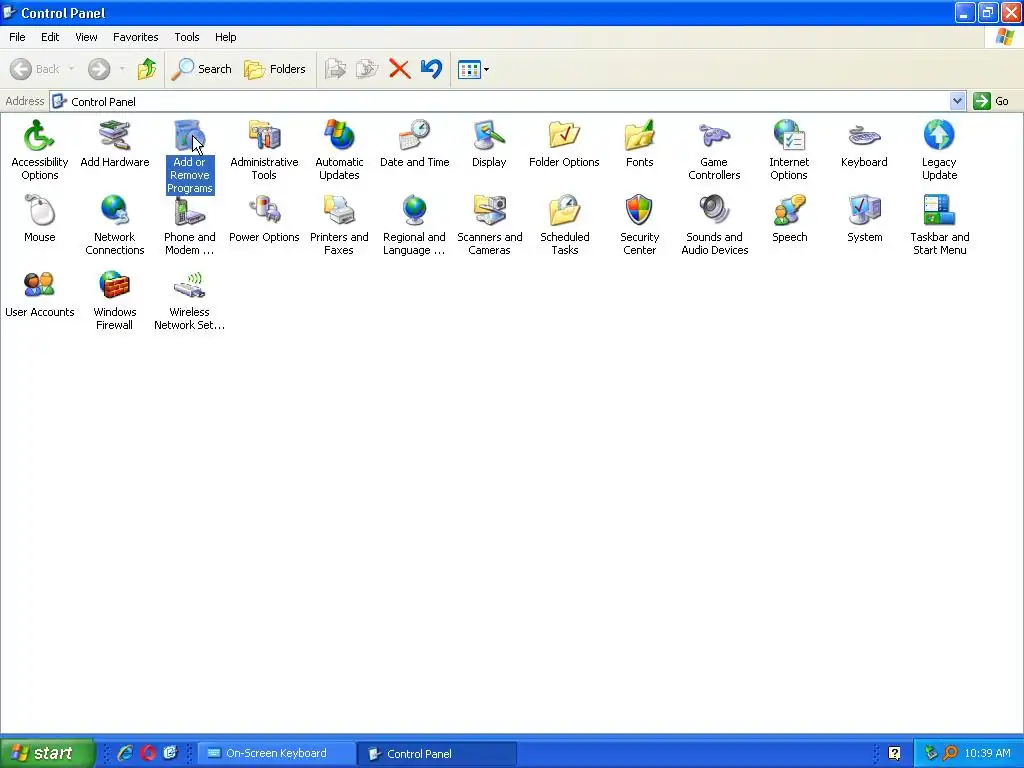Open Game Controllers icon
Image resolution: width=1024 pixels, height=768 pixels.
coord(714,150)
